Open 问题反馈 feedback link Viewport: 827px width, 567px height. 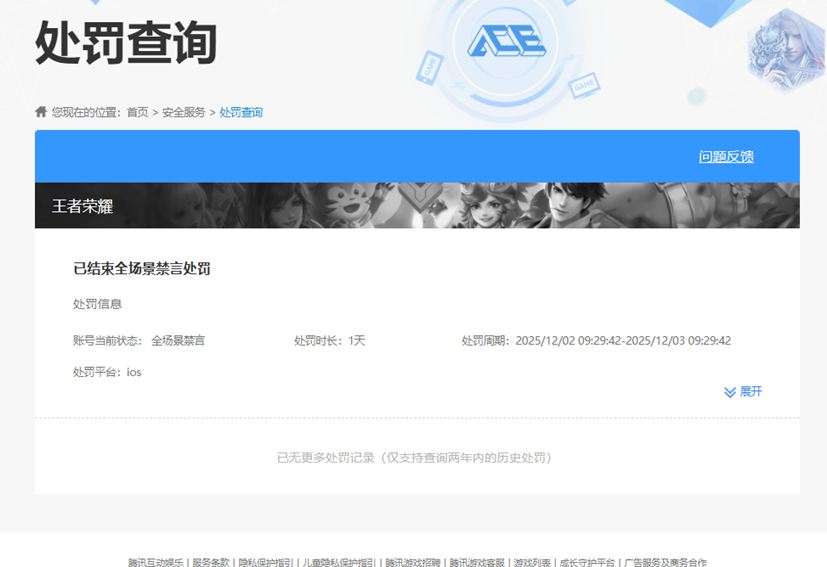(726, 156)
